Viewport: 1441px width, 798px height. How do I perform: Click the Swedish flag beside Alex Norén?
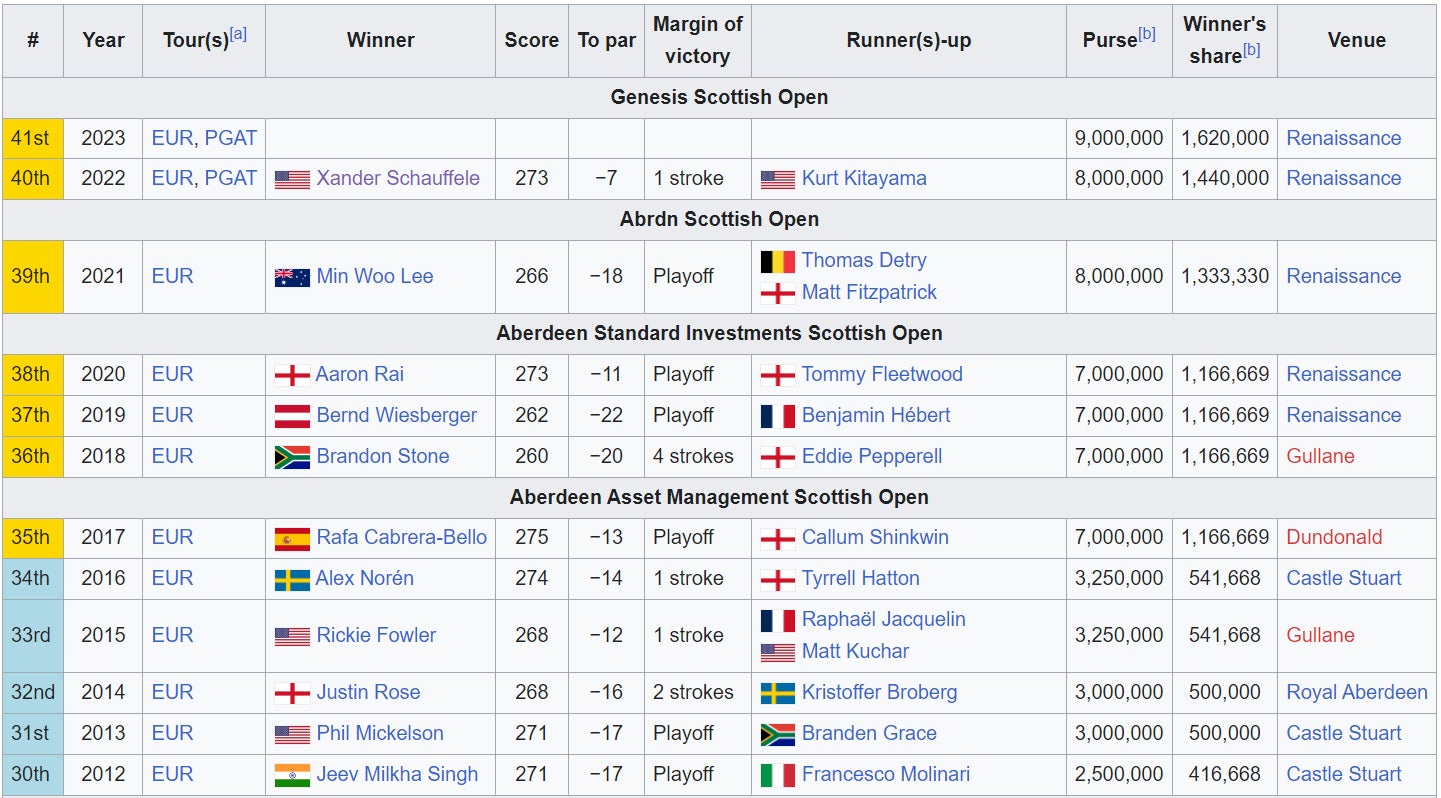(x=292, y=579)
